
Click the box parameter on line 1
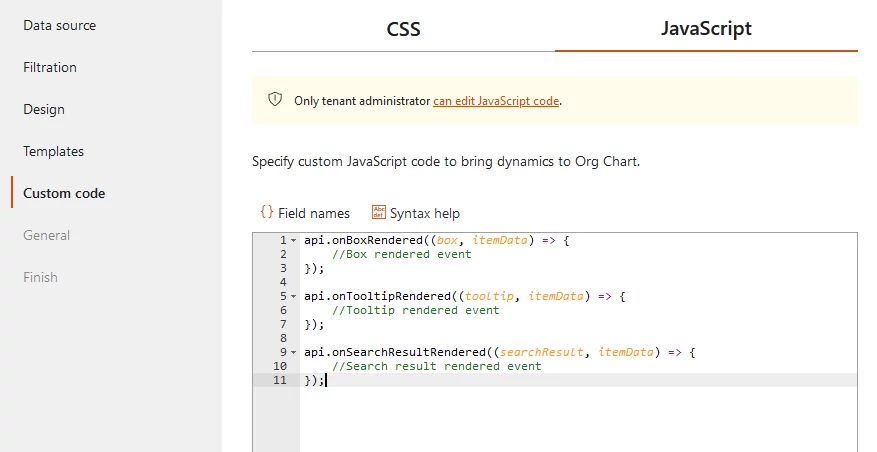tap(447, 241)
